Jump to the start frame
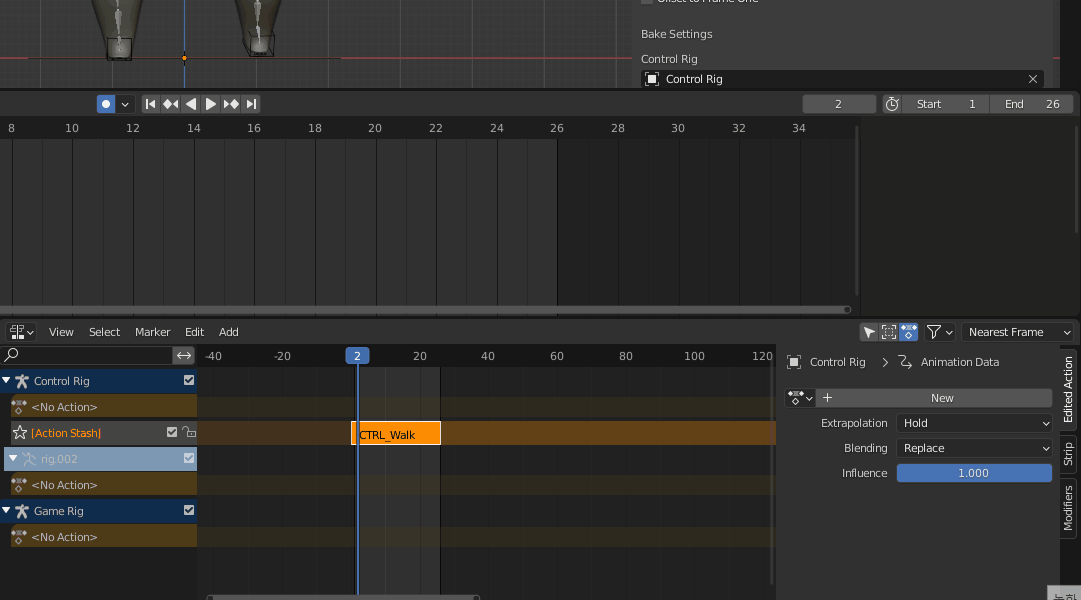 click(x=150, y=104)
